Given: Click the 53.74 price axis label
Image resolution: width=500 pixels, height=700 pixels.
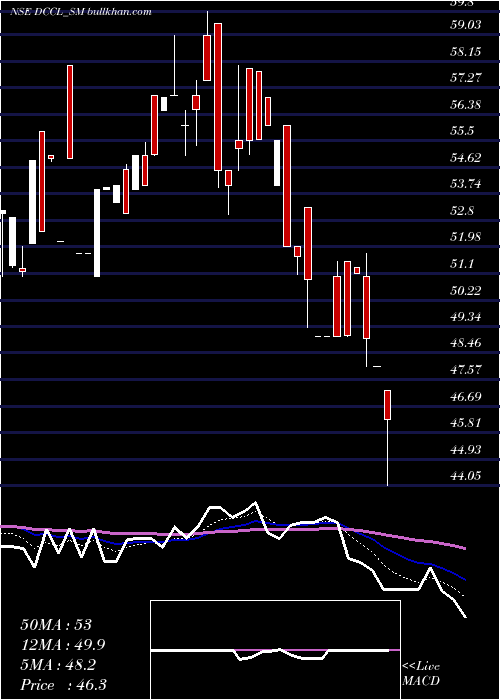Looking at the screenshot, I should pos(466,184).
